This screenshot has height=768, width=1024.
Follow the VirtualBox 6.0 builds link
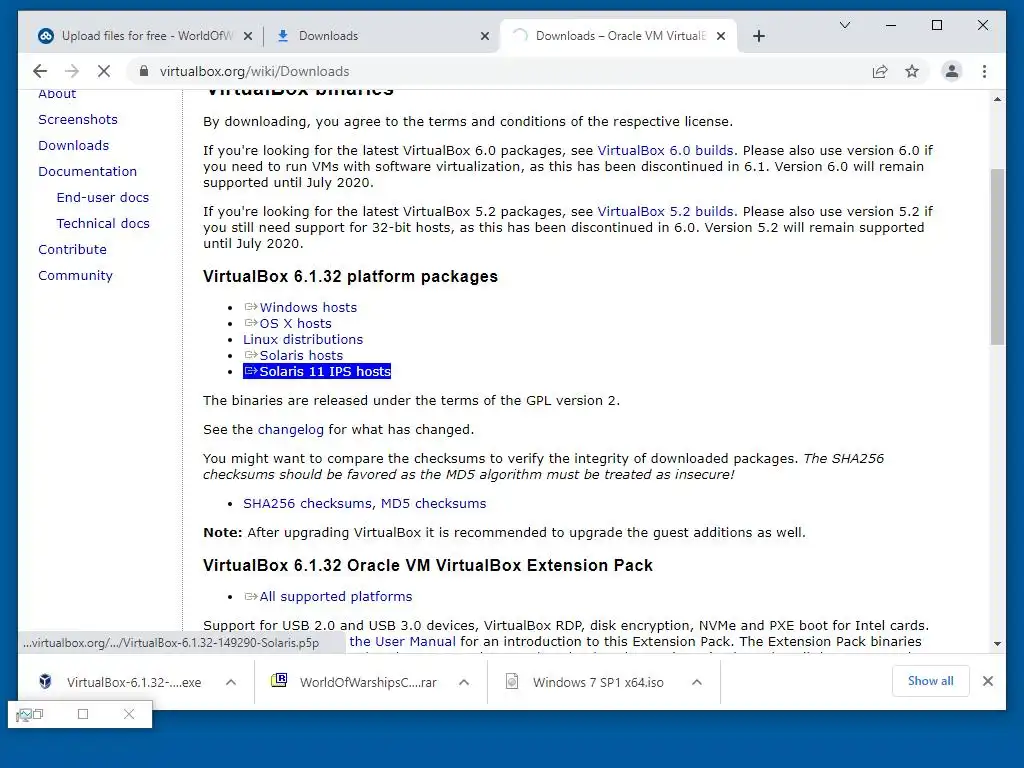point(665,150)
